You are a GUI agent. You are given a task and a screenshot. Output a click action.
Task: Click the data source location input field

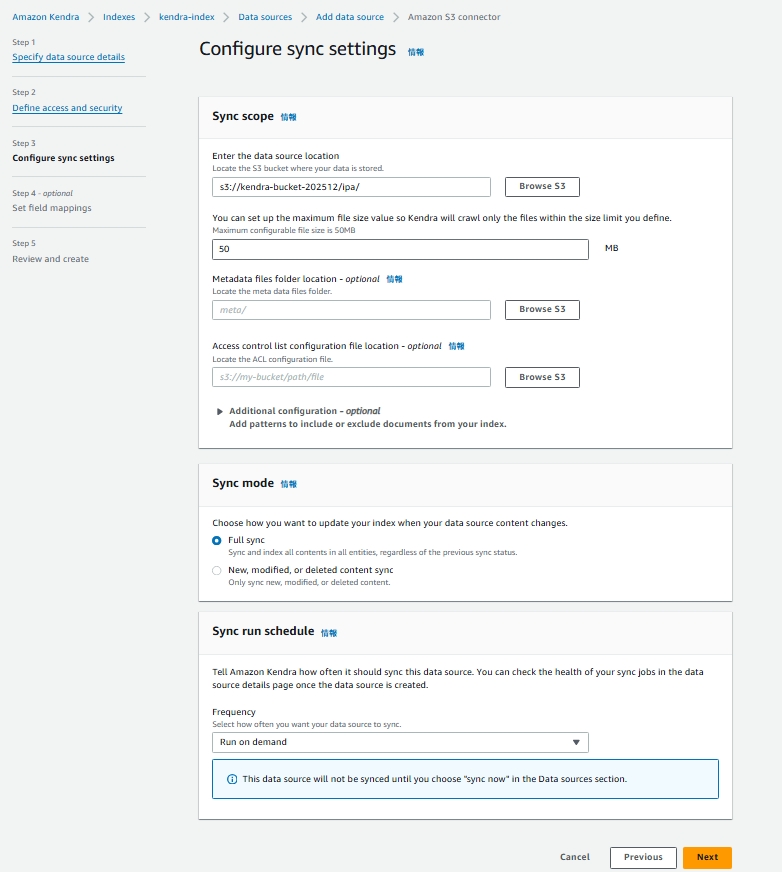(x=351, y=187)
